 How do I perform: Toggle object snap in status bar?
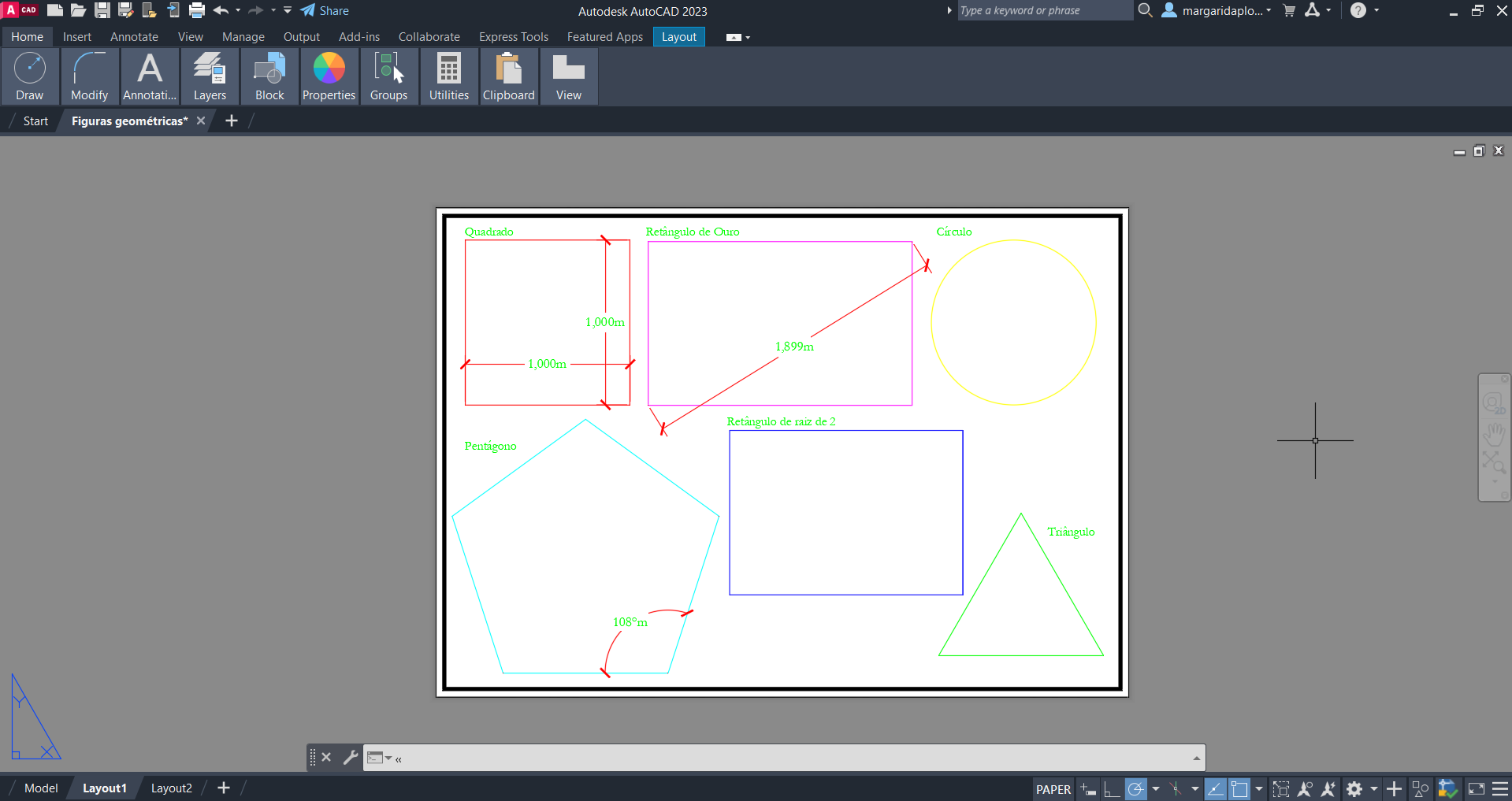pos(1239,788)
